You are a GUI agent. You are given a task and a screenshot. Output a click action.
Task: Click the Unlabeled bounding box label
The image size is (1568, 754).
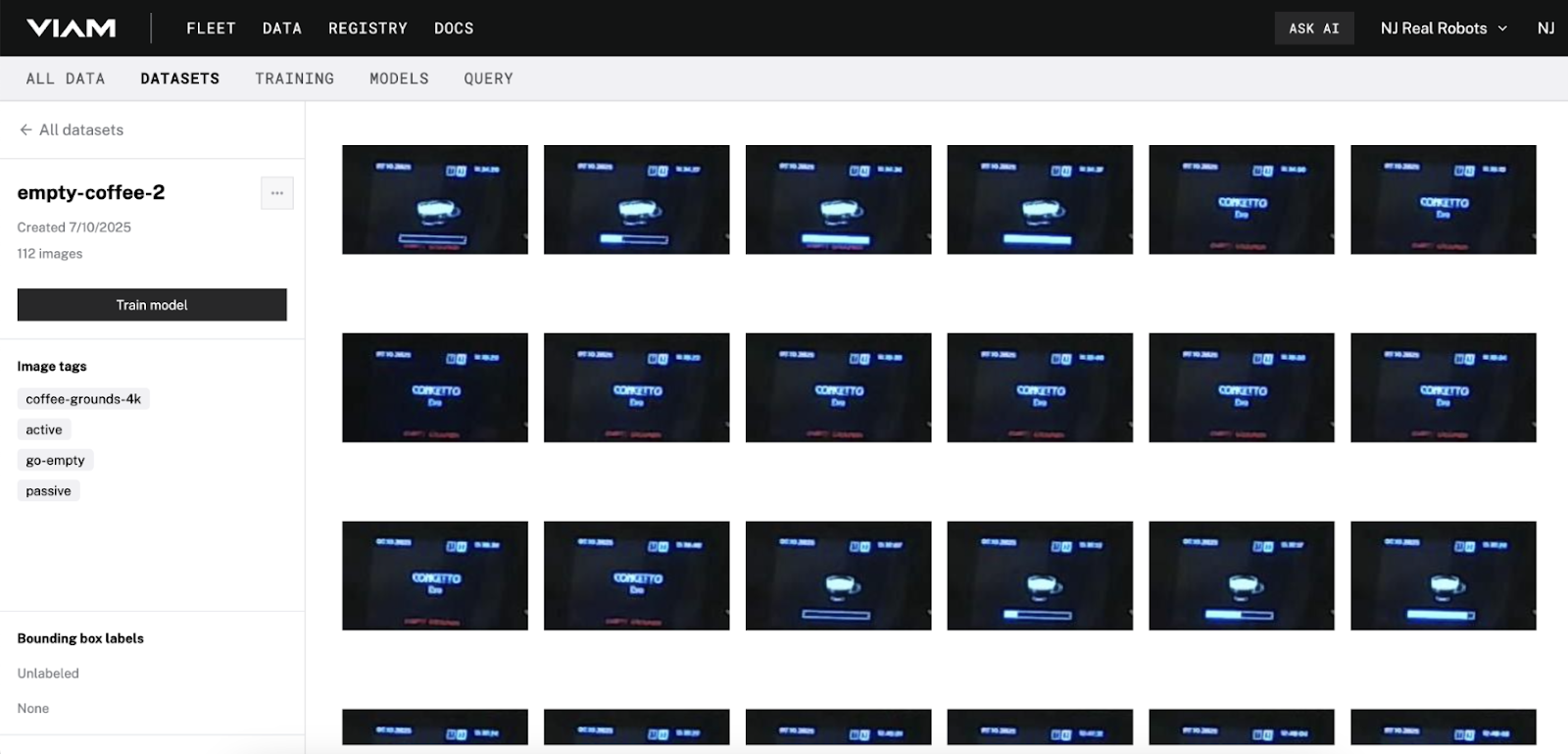coord(48,674)
